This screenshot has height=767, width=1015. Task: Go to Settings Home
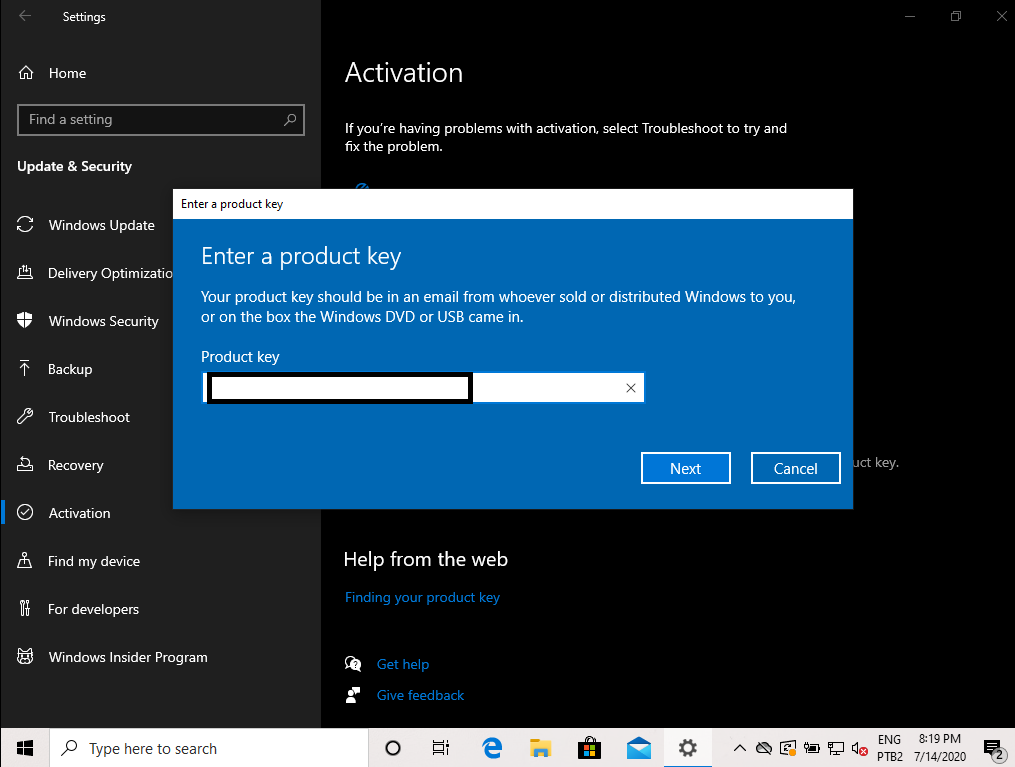67,73
